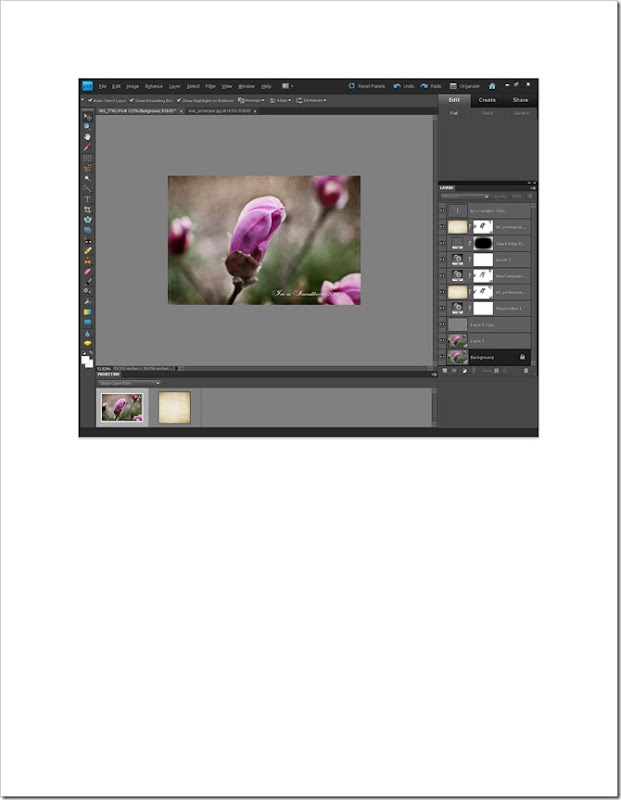This screenshot has height=800, width=621.
Task: Select the Zoom magnifier tool
Action: coord(87,127)
